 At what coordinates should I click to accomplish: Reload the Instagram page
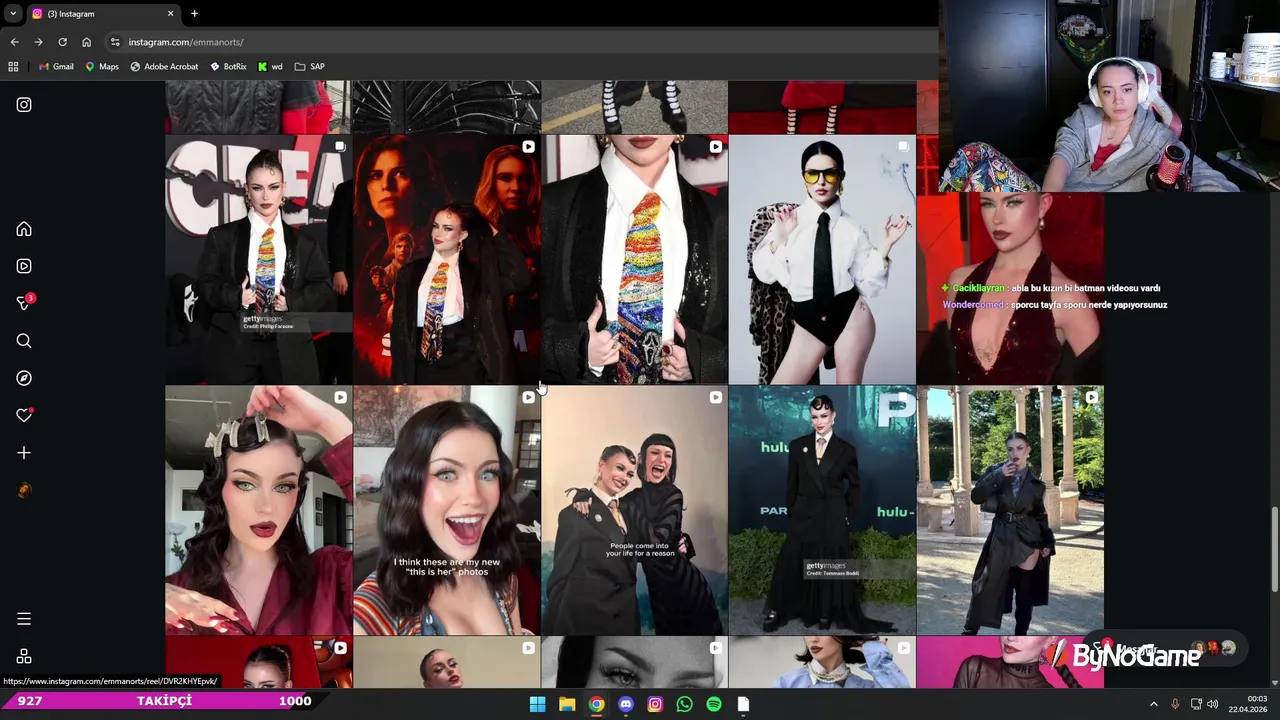[62, 42]
